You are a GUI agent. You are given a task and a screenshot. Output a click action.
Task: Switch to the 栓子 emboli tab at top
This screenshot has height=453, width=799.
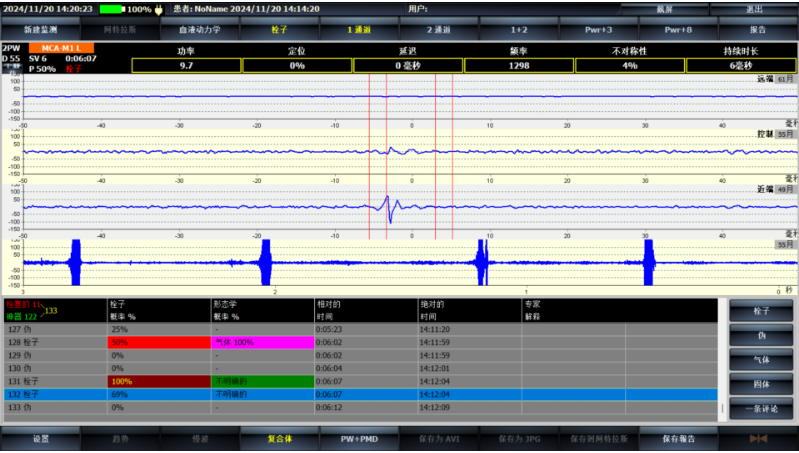click(279, 30)
